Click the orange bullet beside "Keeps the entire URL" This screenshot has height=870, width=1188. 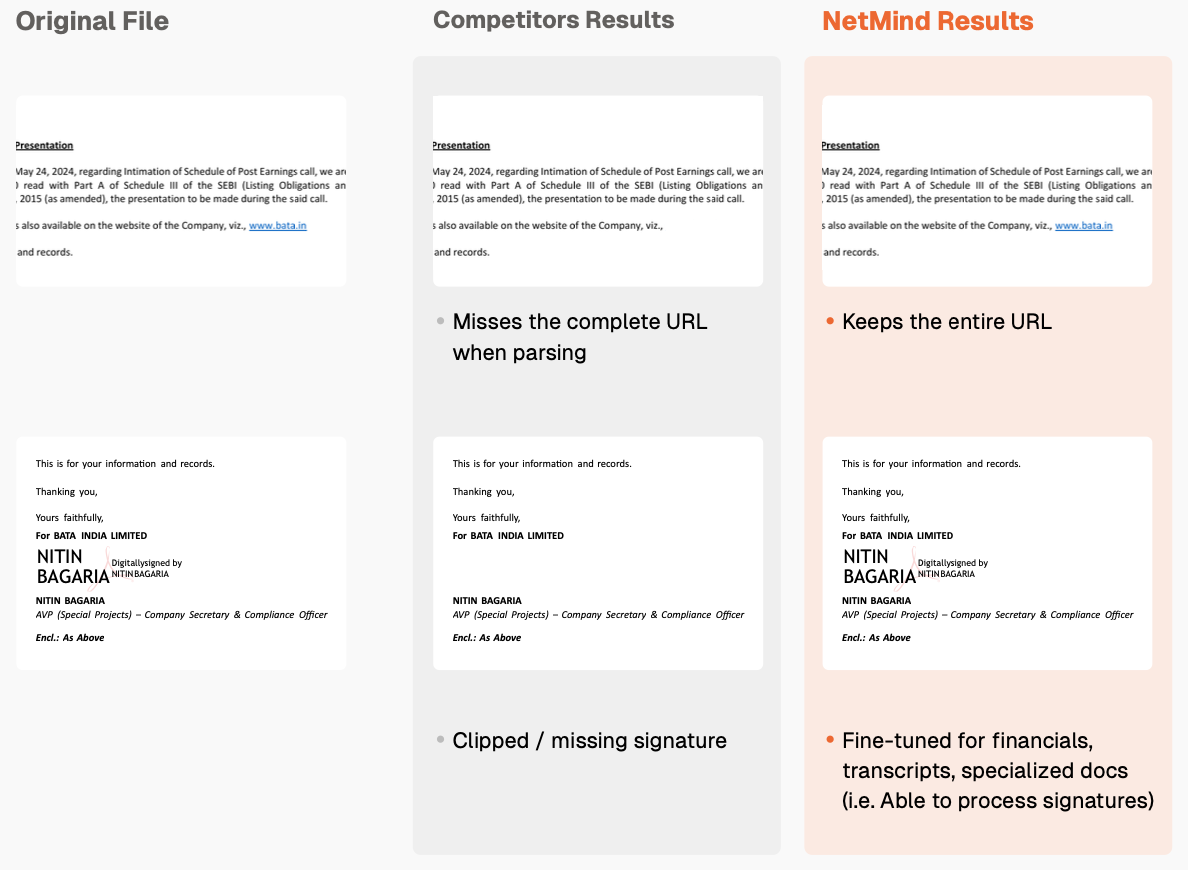coord(829,321)
